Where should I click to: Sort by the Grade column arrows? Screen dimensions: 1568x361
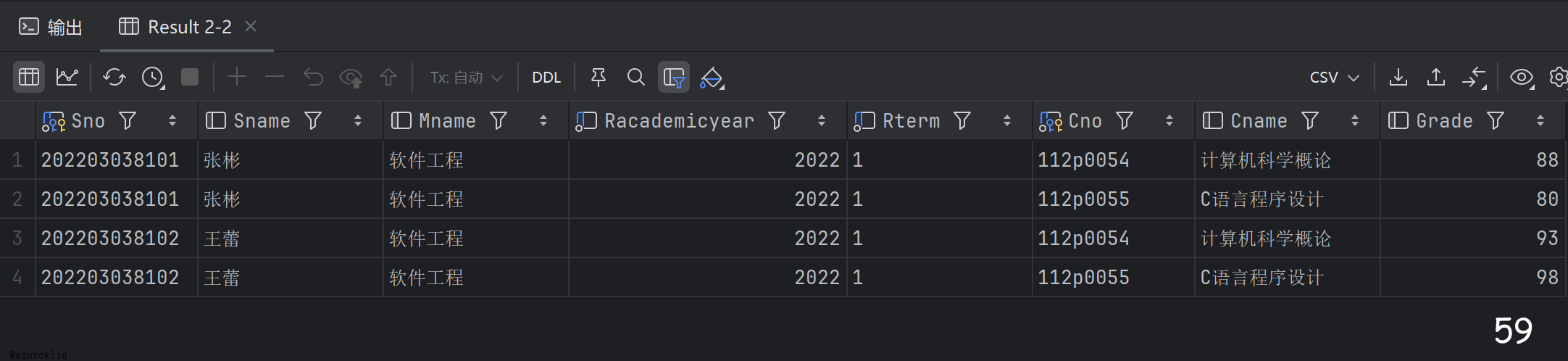click(1540, 120)
